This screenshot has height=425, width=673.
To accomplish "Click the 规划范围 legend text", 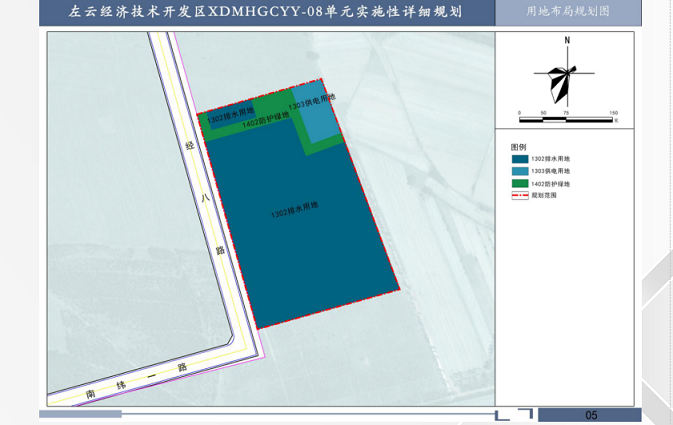I will tap(544, 196).
